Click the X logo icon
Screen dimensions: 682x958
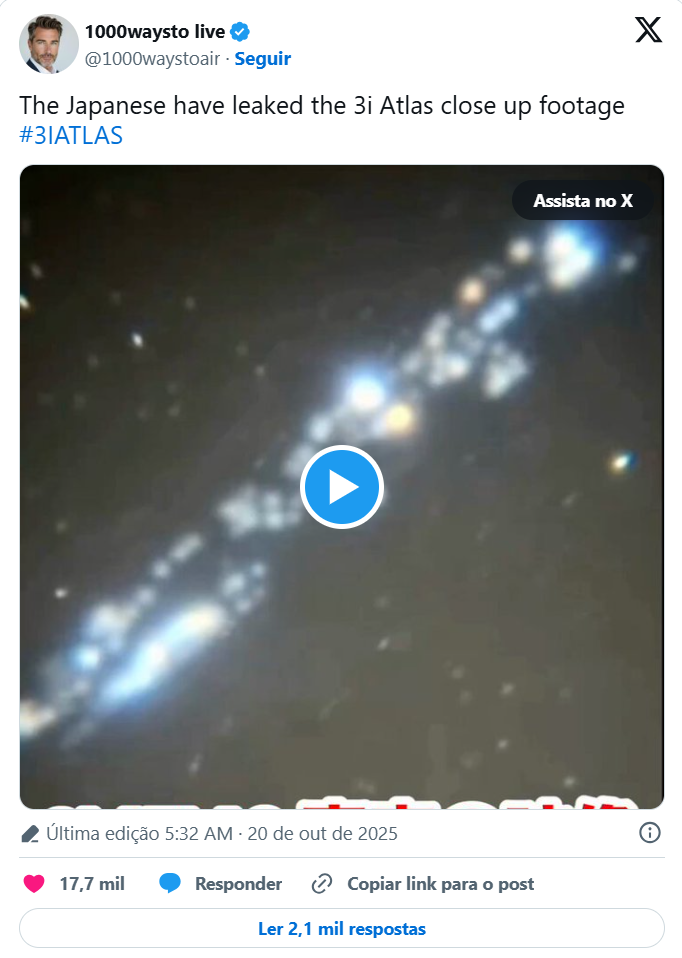pos(648,29)
